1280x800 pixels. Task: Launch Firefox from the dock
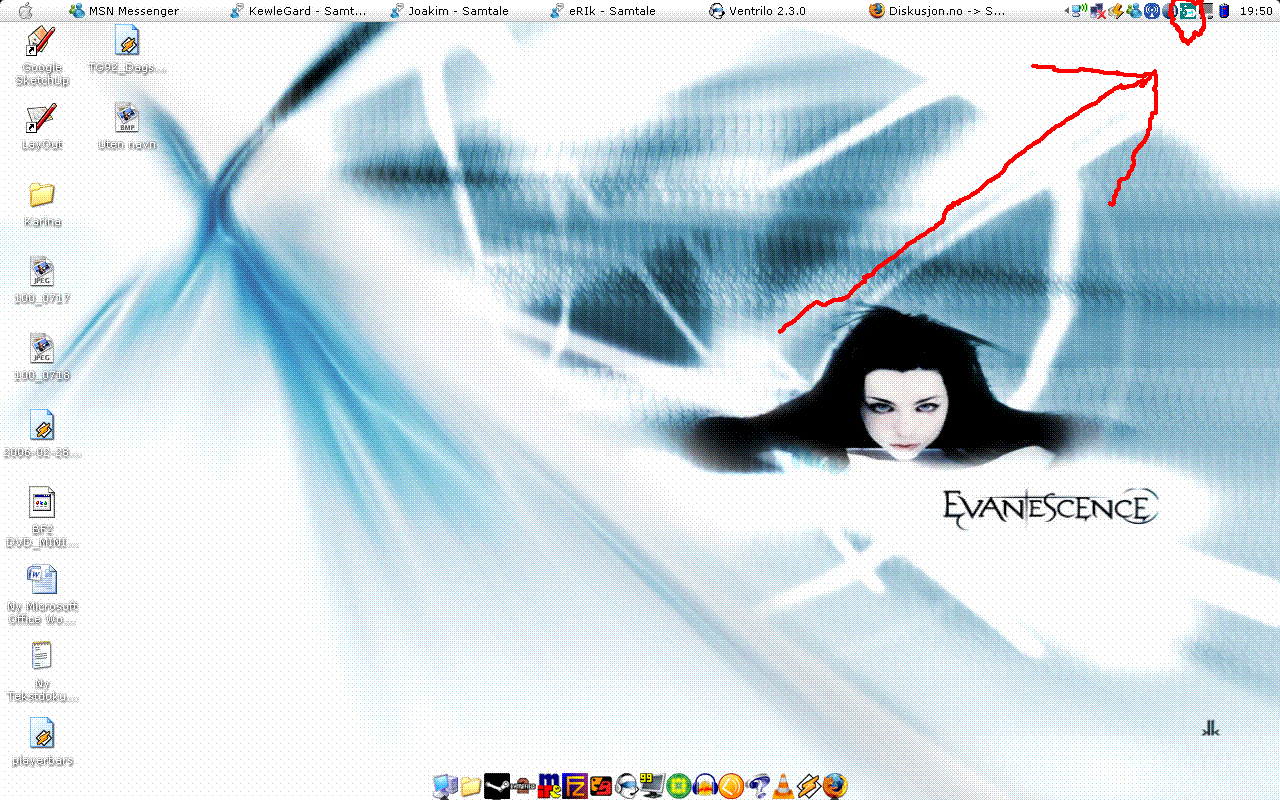pyautogui.click(x=835, y=786)
